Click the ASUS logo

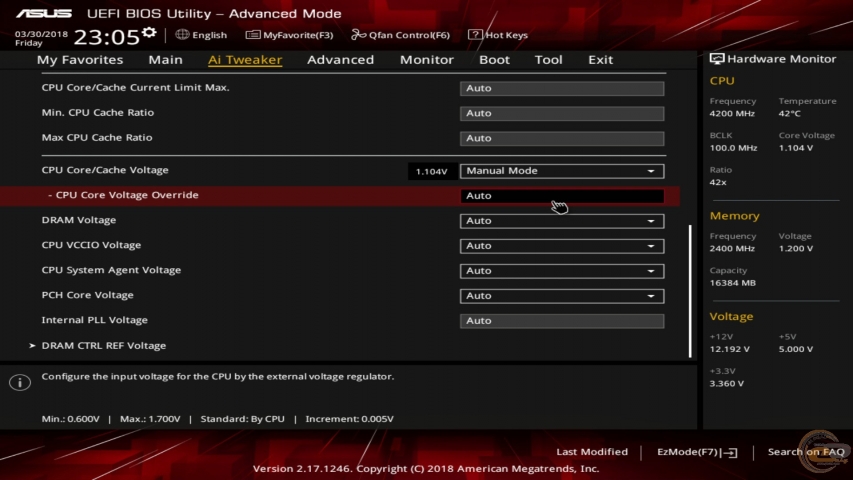44,14
